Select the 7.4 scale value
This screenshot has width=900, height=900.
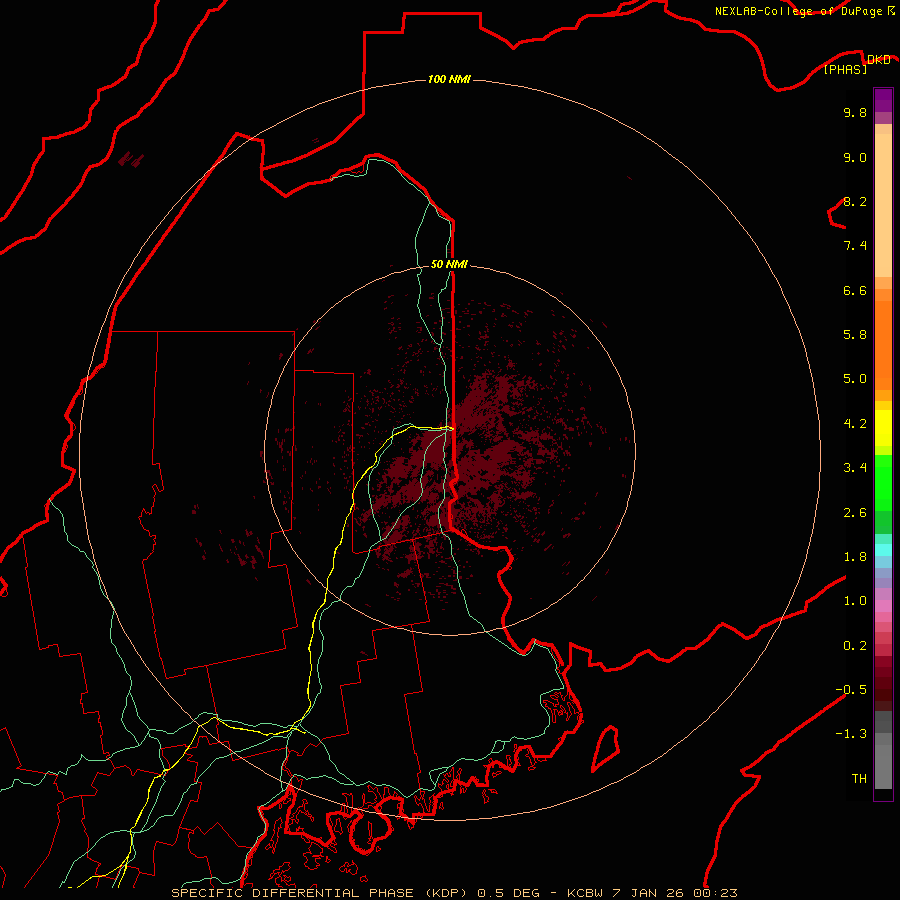[x=855, y=246]
